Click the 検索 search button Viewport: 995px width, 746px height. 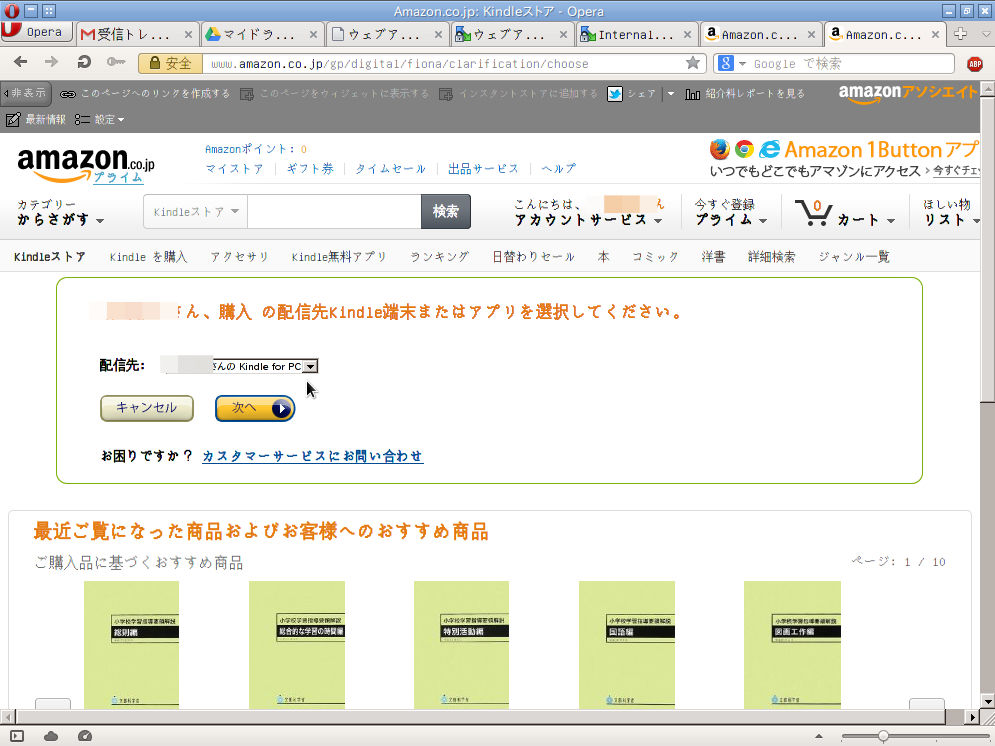click(x=445, y=211)
